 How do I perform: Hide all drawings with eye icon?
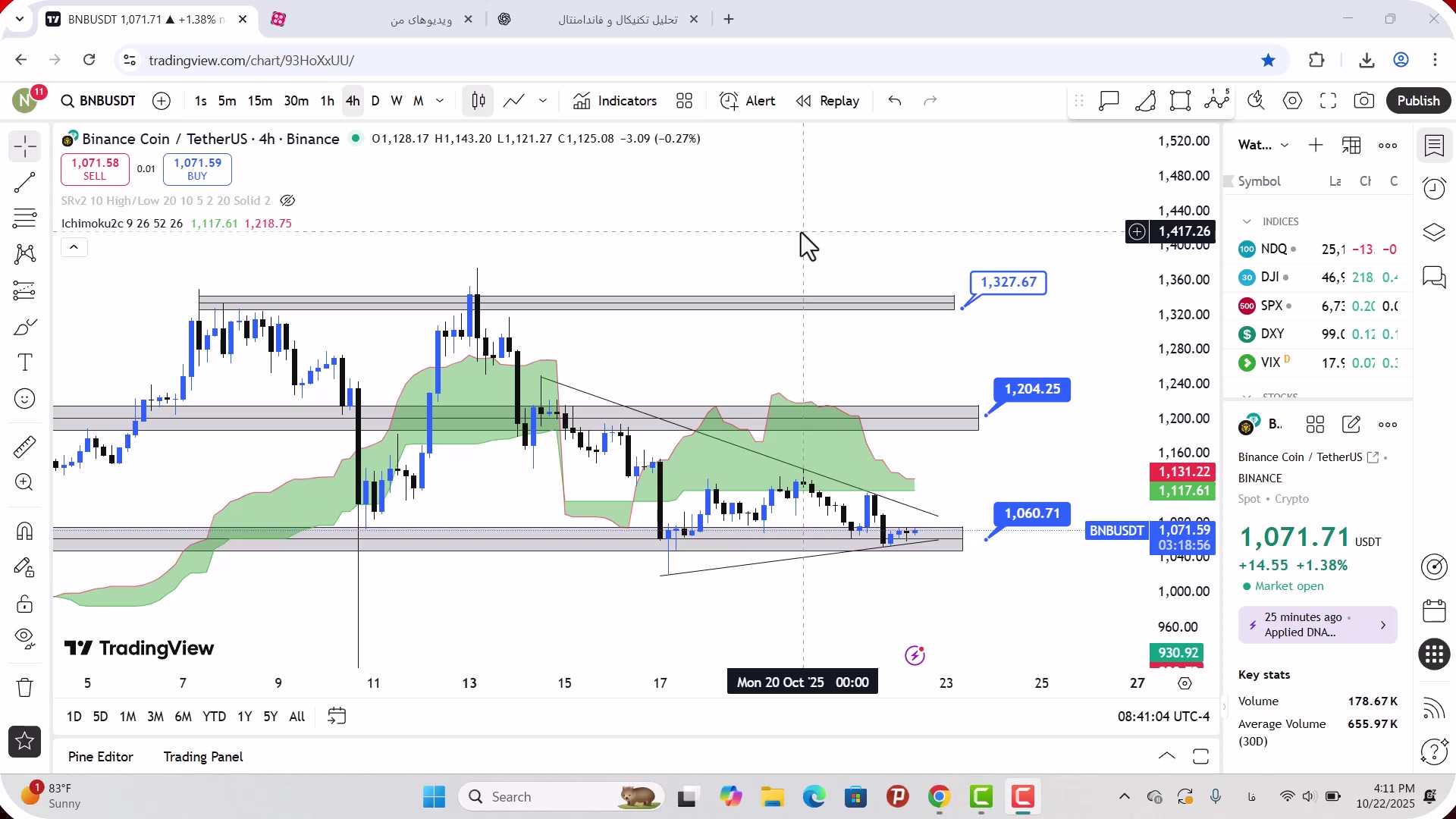pyautogui.click(x=24, y=639)
